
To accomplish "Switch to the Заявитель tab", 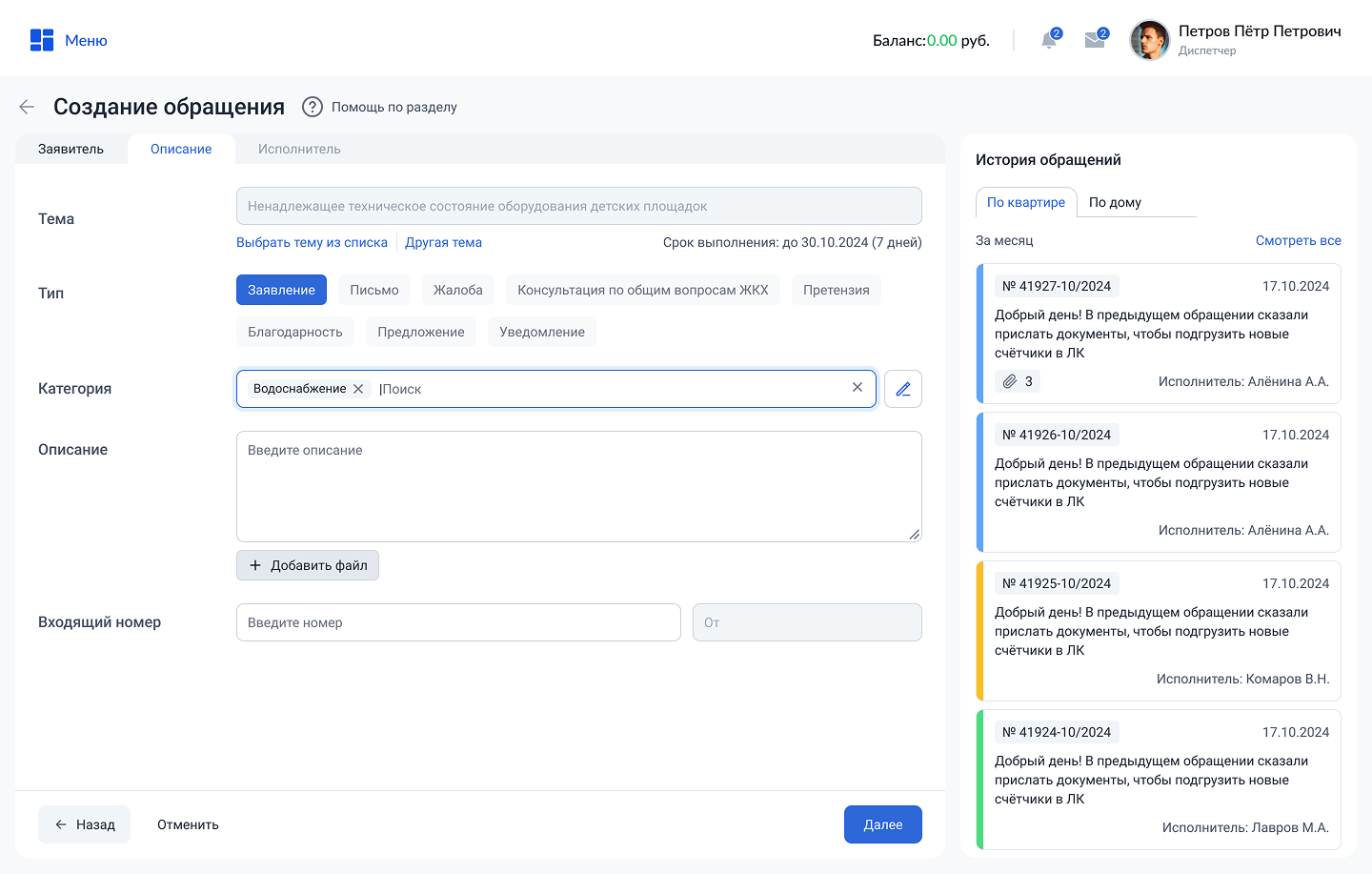I will point(71,149).
